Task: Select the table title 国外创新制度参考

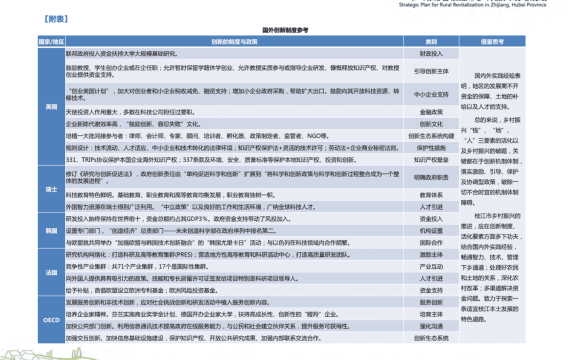Action: (285, 30)
